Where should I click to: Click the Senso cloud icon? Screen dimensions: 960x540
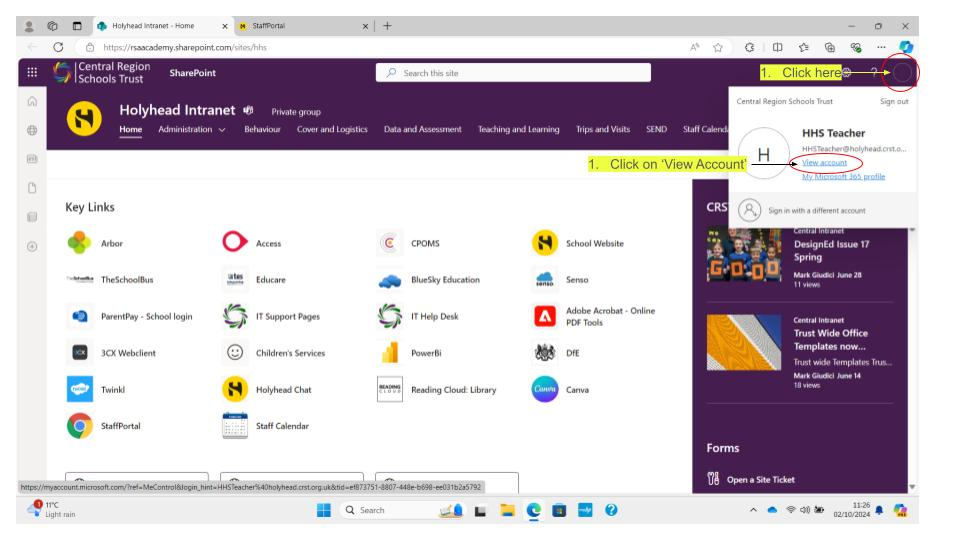click(545, 279)
